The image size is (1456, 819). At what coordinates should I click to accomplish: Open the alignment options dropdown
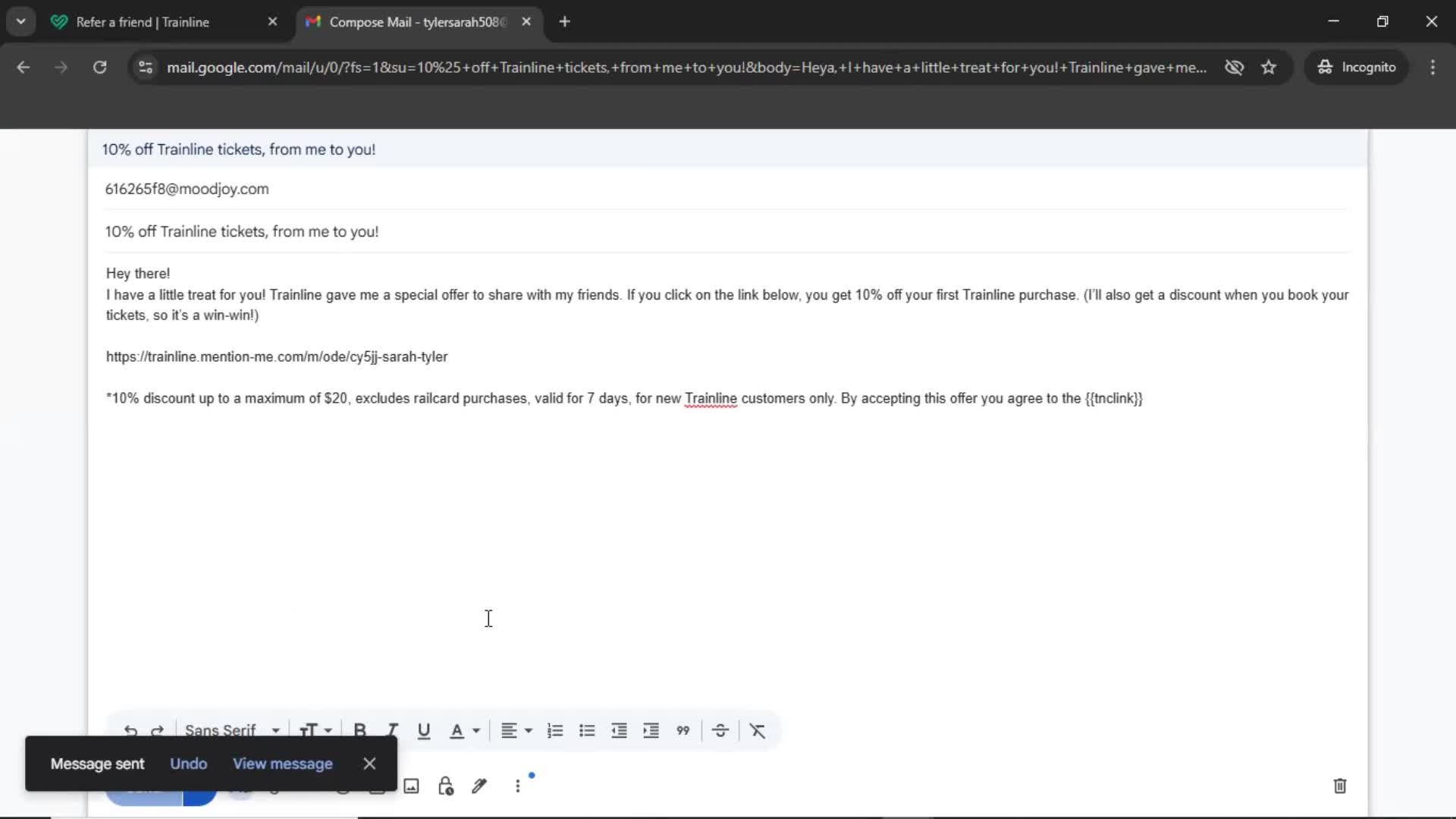(x=516, y=730)
